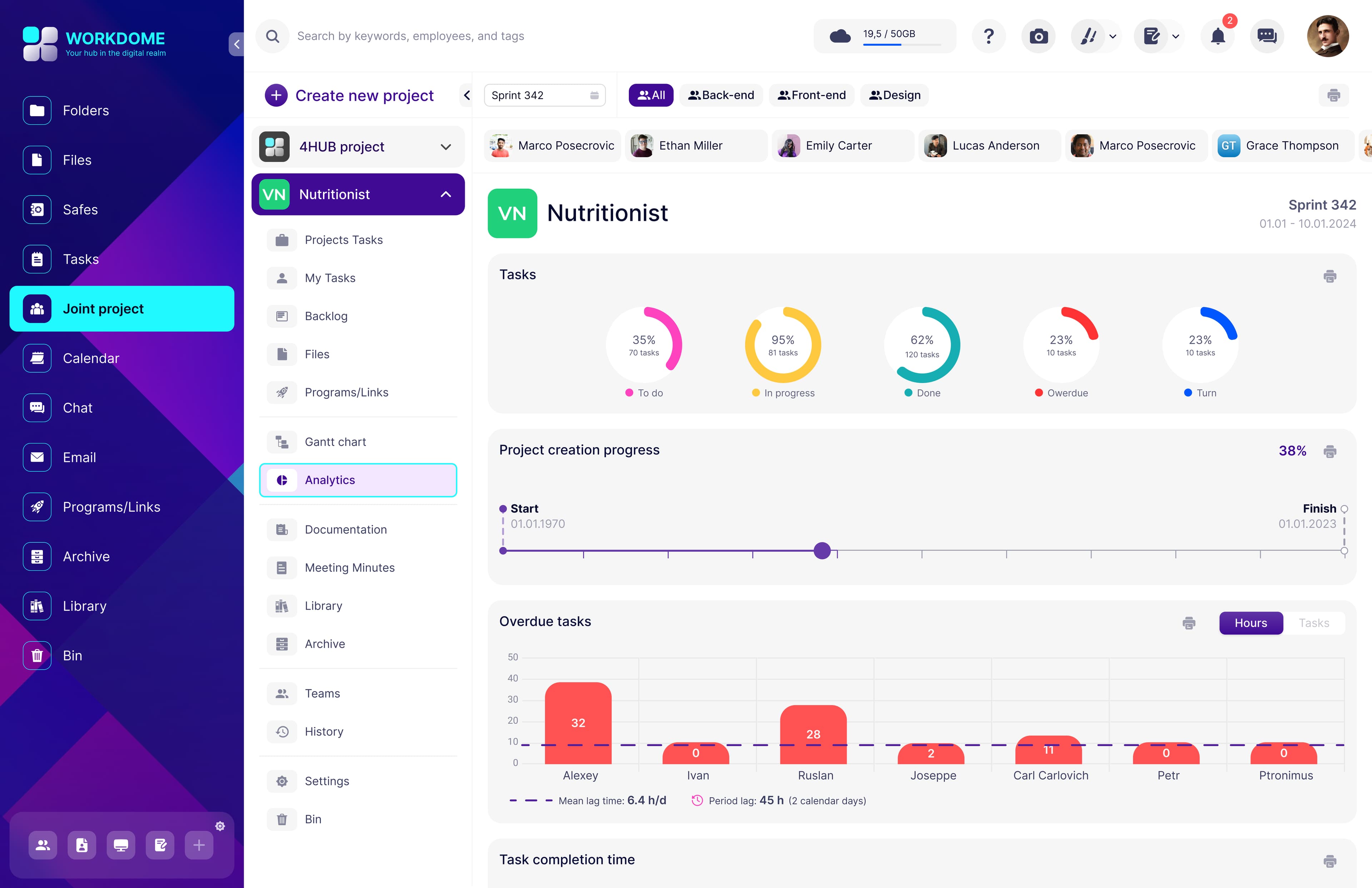
Task: Select Meeting Minutes menu item
Action: click(x=349, y=567)
